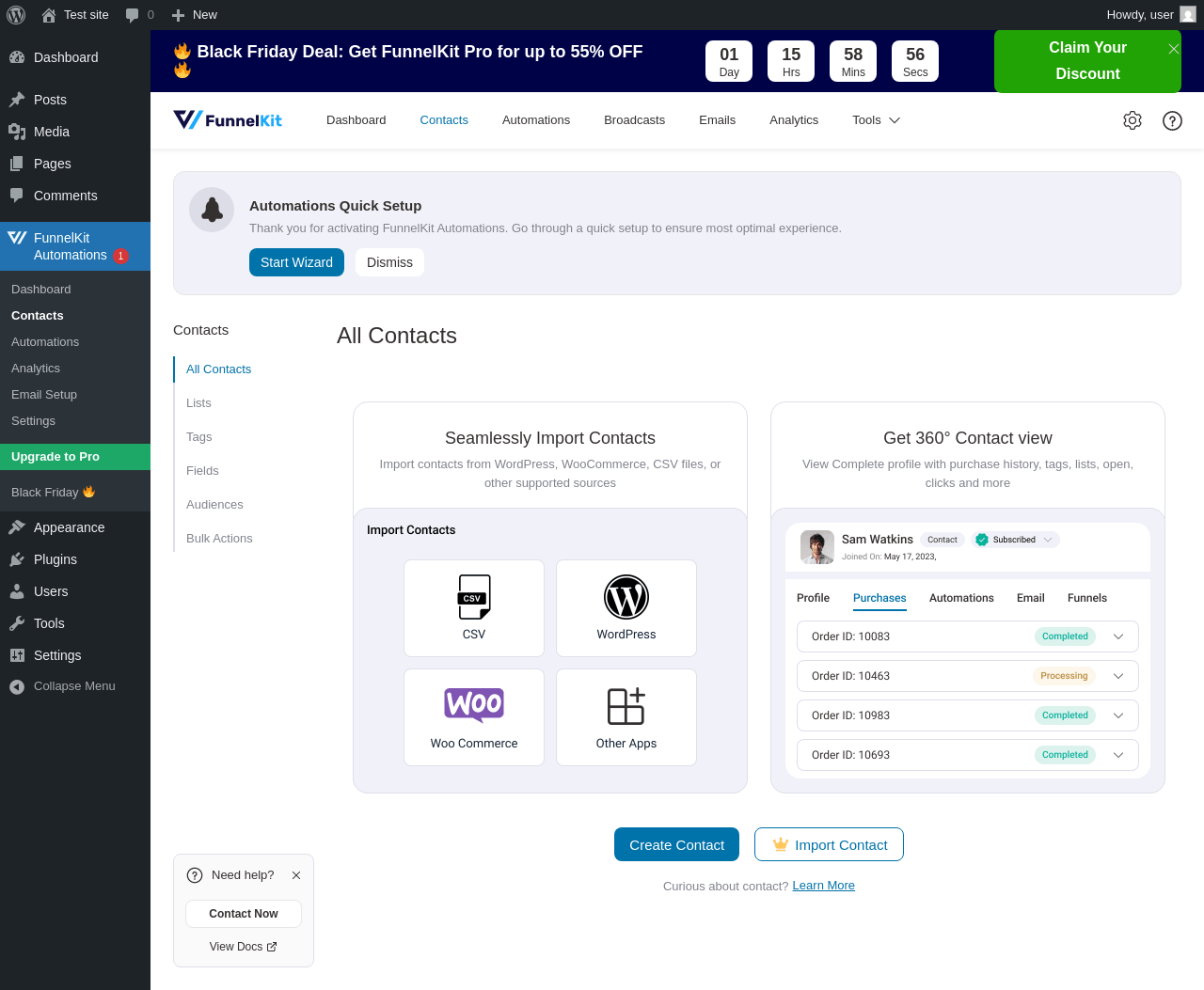
Task: Open Appearance in the WordPress sidebar
Action: point(75,527)
